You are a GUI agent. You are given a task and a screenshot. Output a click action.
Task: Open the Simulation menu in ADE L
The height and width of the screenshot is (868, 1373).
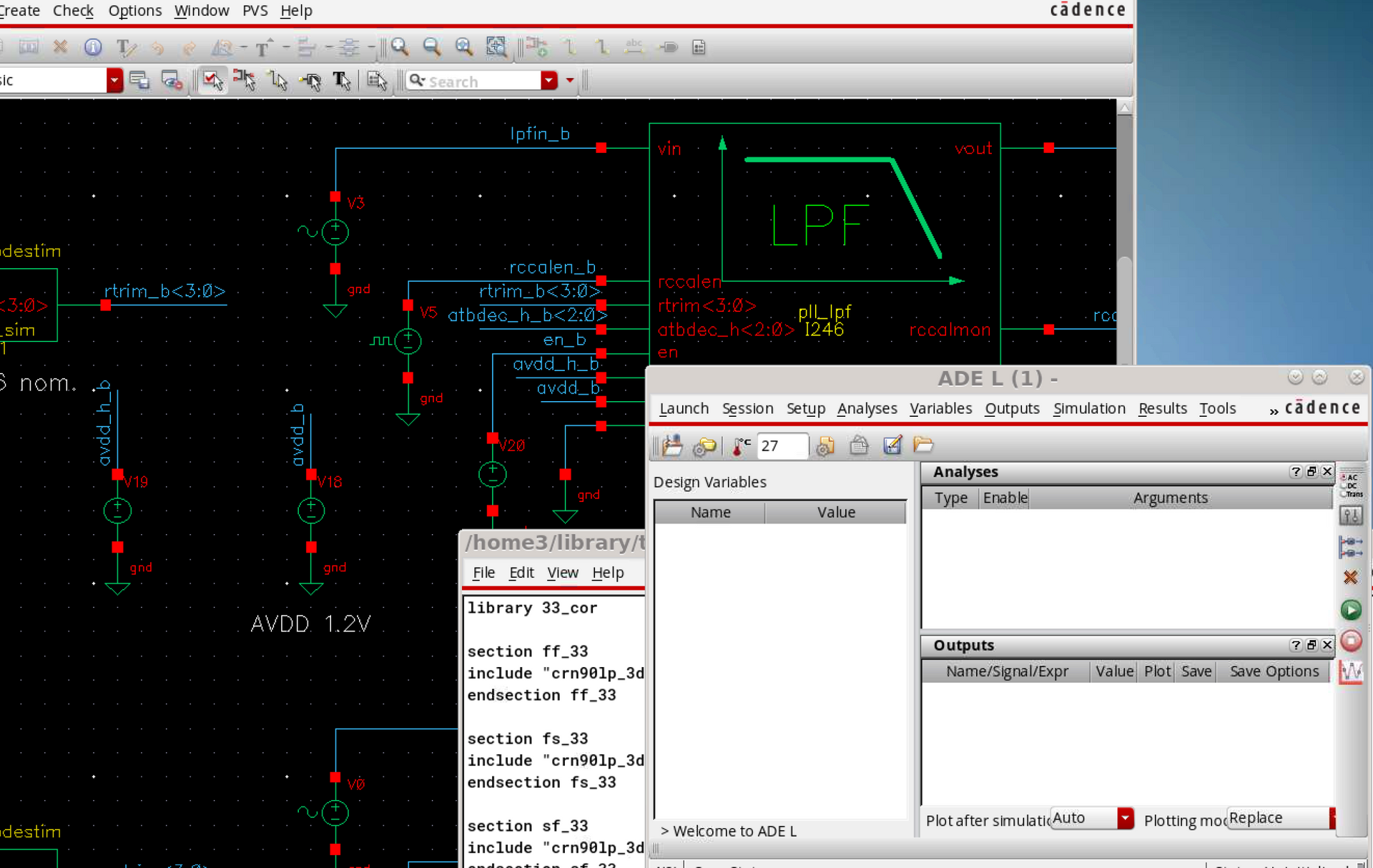[x=1089, y=408]
